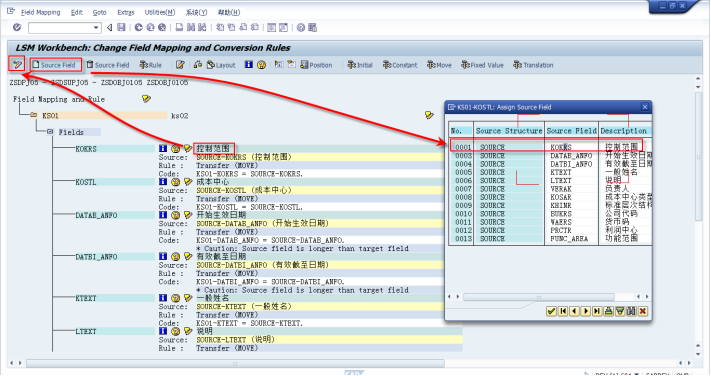Click the Next Page icon in standard toolbar

click(x=243, y=28)
